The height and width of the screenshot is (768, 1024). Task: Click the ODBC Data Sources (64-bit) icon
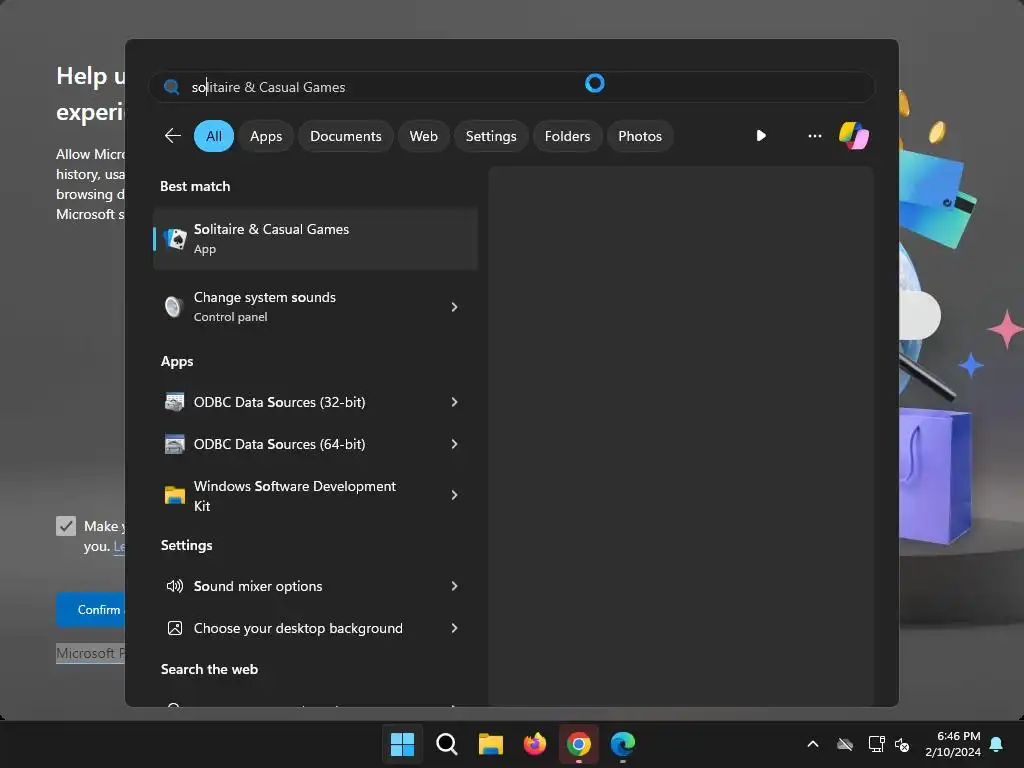coord(174,444)
